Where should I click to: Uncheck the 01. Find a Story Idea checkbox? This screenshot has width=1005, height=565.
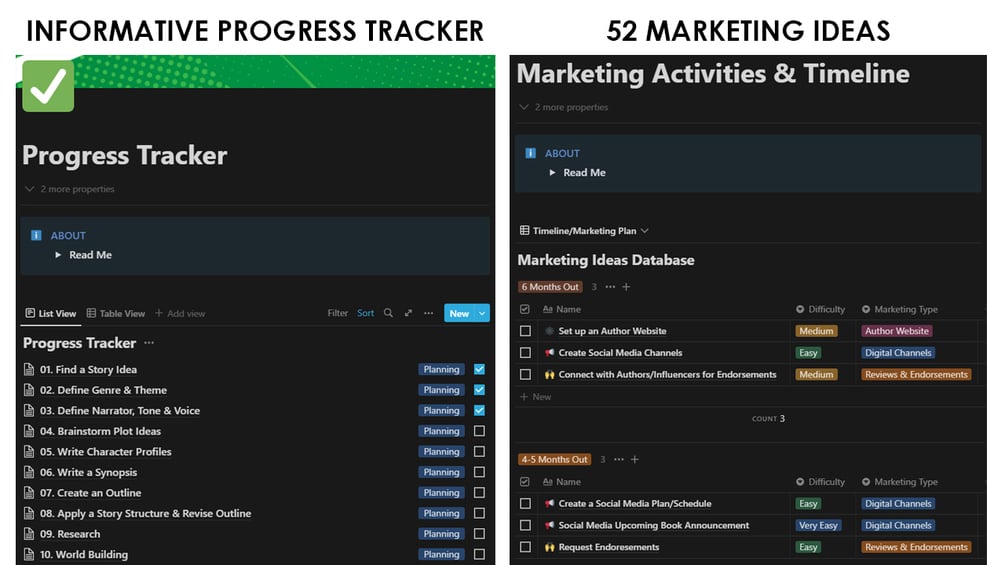479,369
